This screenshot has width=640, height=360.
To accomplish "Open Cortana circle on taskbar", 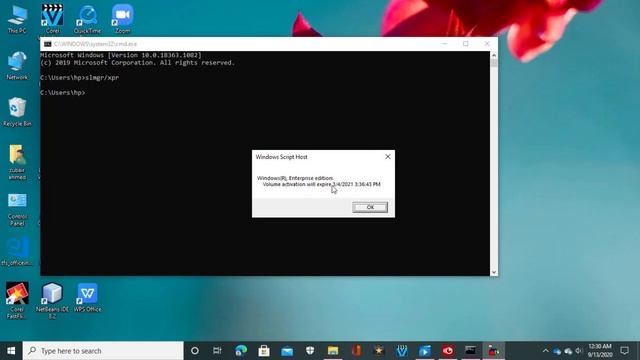I will (x=195, y=351).
